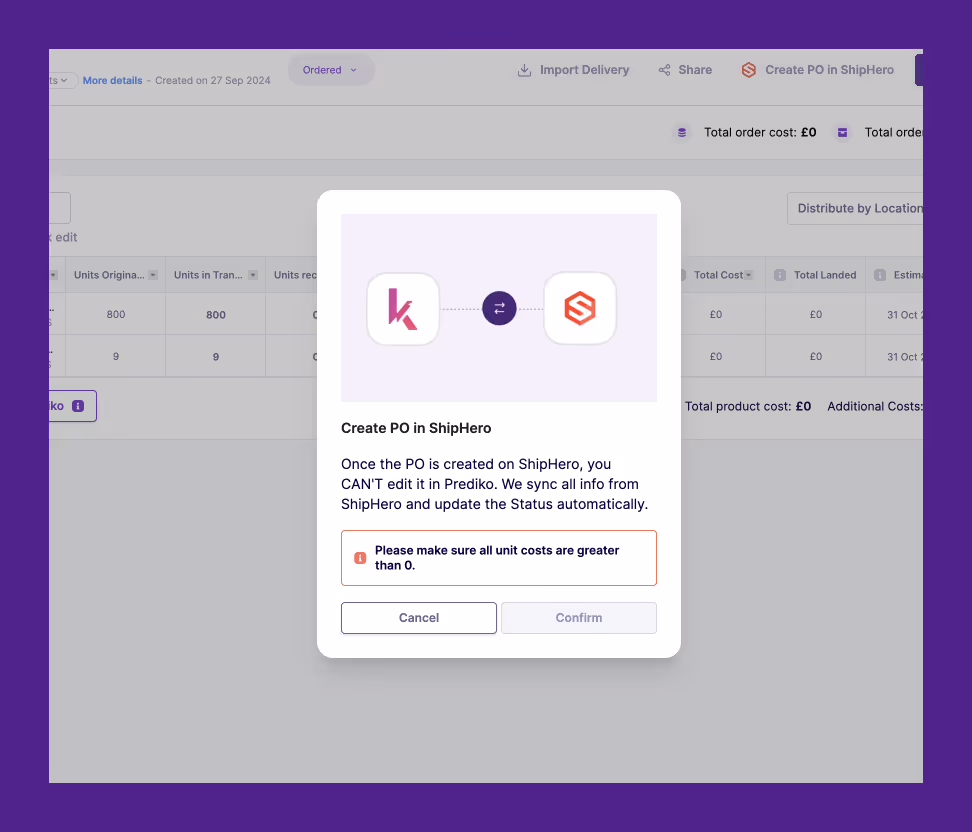Screen dimensions: 972x832
Task: Click the Total order cost: £0 text
Action: tap(760, 132)
